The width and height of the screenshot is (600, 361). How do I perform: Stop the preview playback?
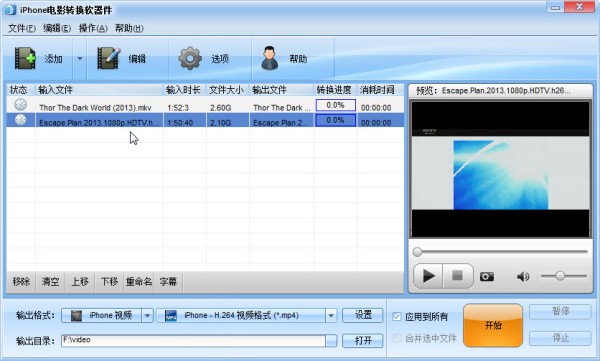point(458,276)
